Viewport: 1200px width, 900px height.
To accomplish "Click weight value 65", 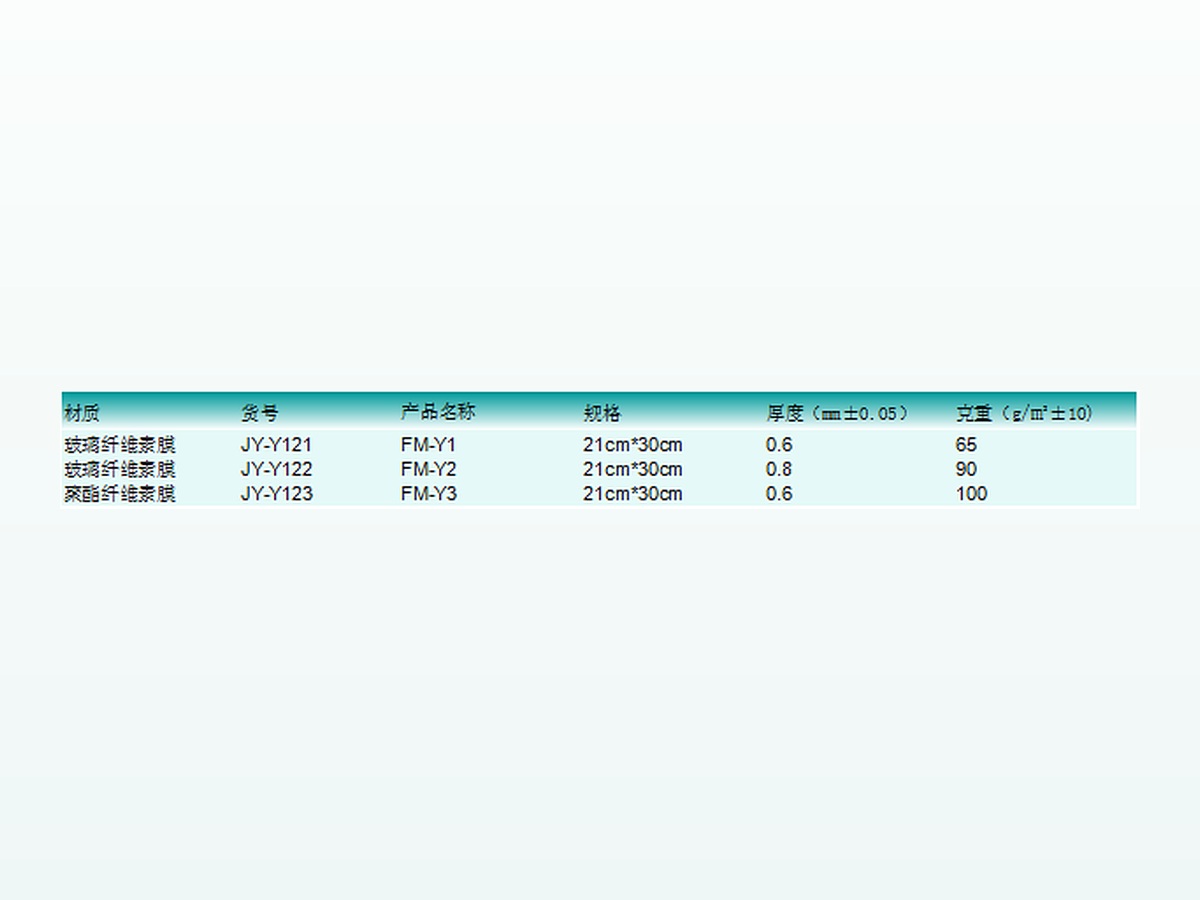I will 966,445.
